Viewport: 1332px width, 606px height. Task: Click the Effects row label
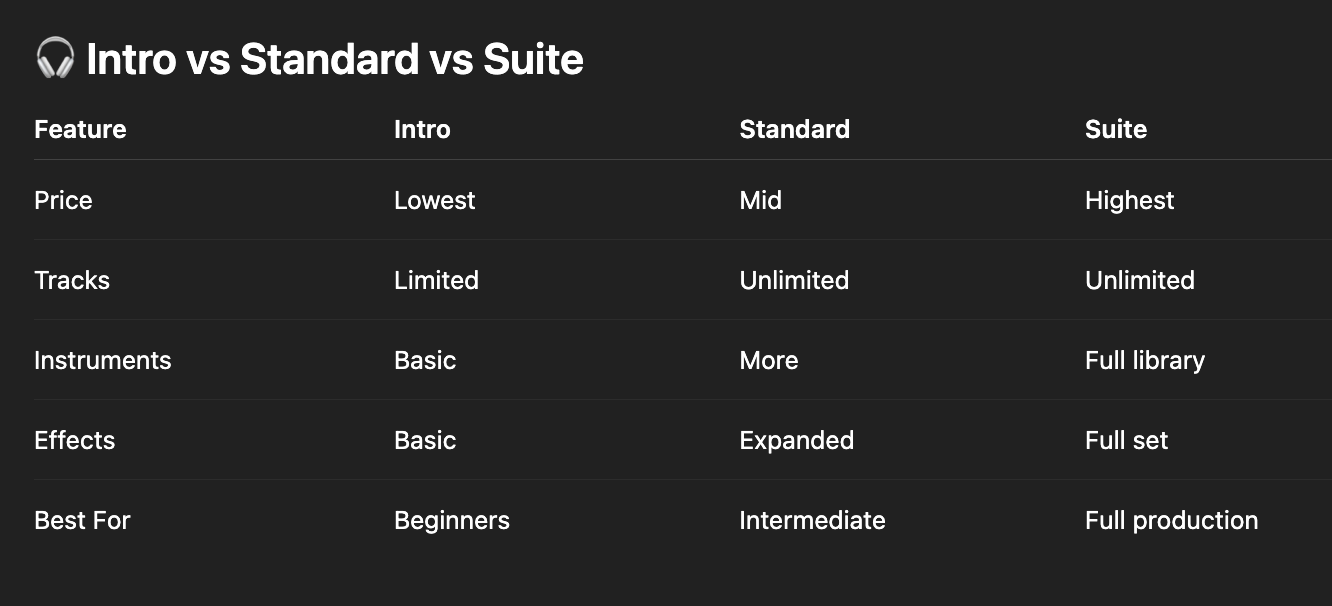pyautogui.click(x=75, y=440)
